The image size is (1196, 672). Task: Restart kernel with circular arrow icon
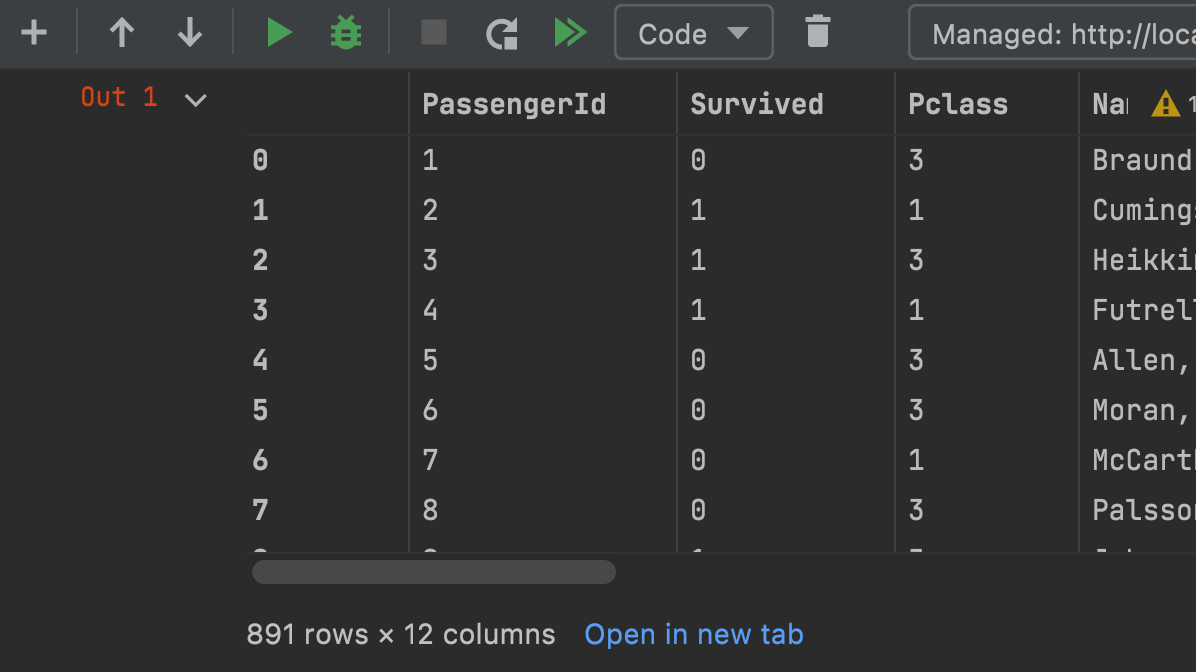(x=501, y=33)
